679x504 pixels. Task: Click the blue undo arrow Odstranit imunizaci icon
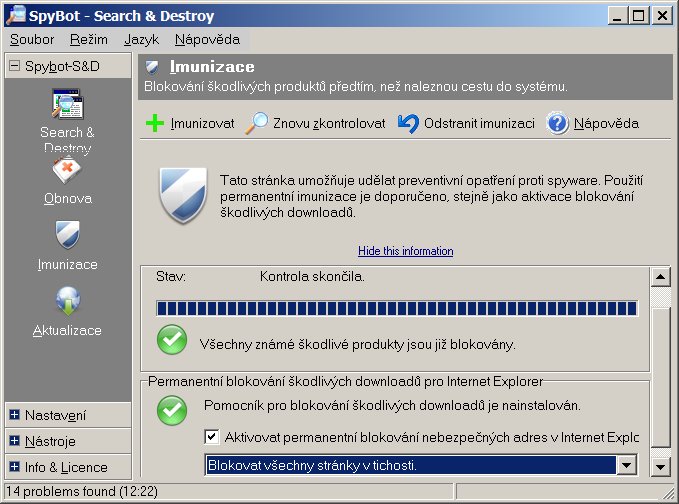408,123
